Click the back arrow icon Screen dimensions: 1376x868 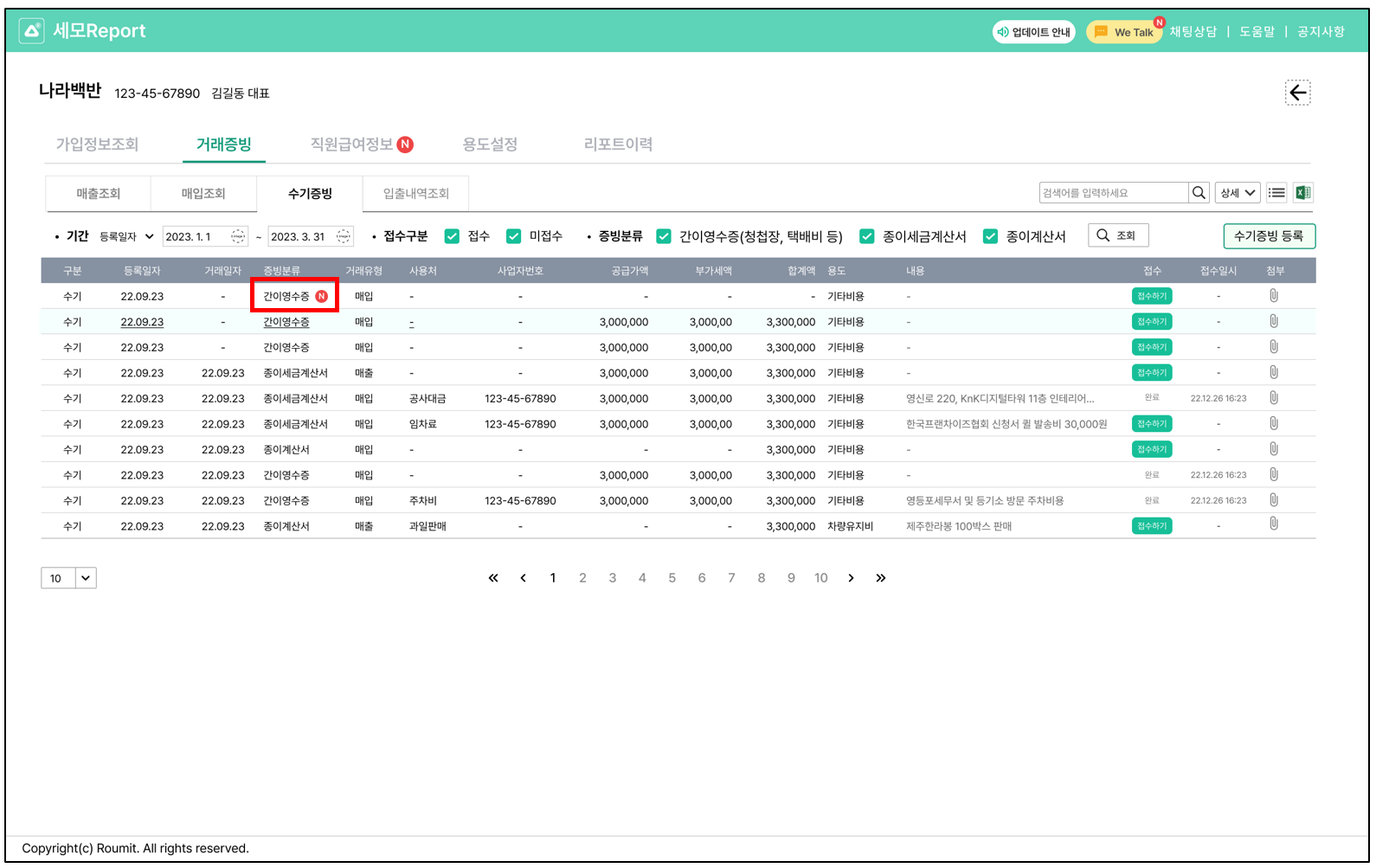[1297, 93]
